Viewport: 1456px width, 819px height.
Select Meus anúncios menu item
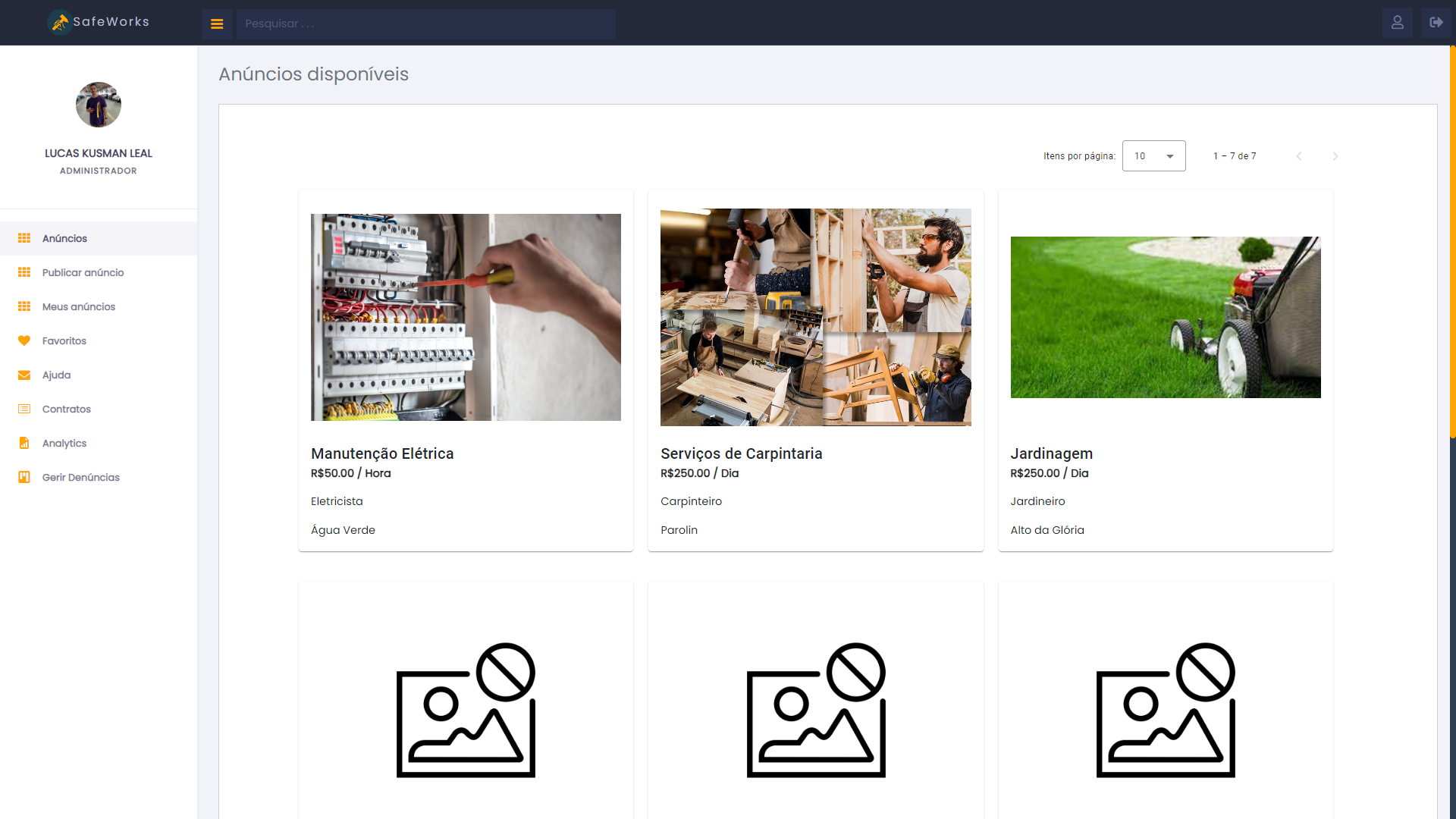tap(79, 306)
